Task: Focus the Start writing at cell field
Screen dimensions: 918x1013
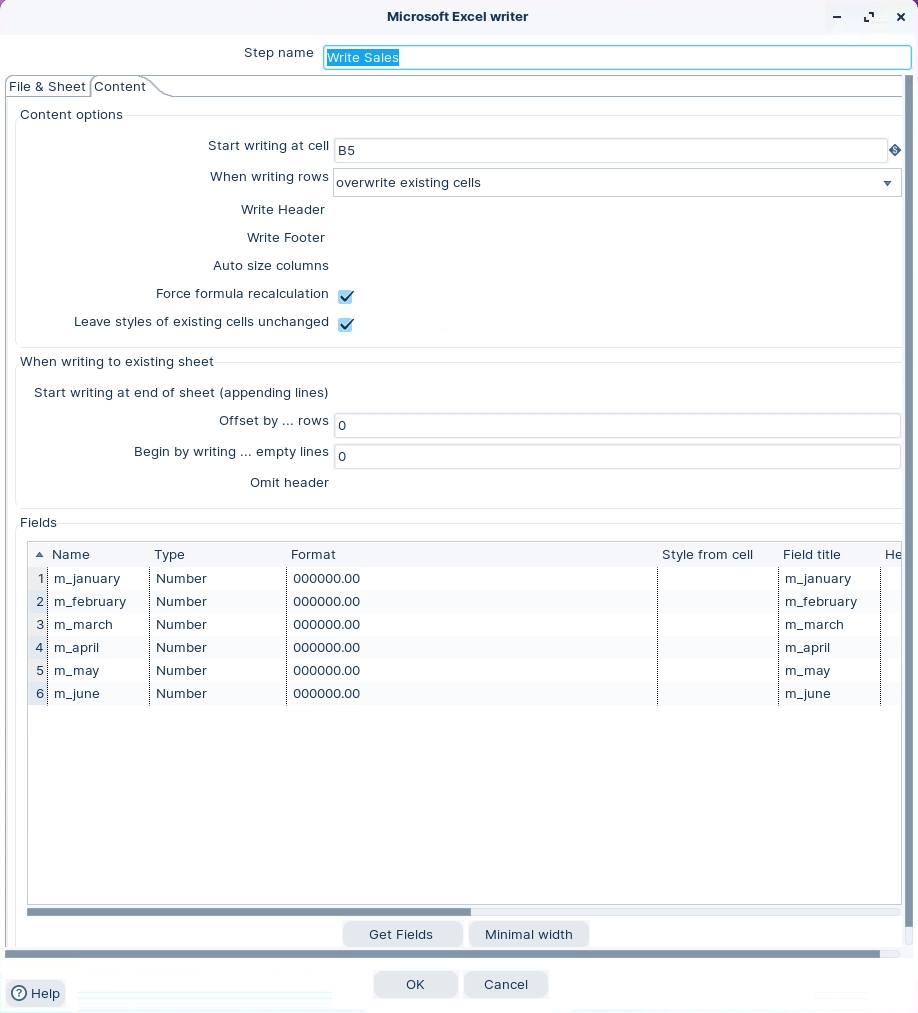Action: tap(610, 151)
